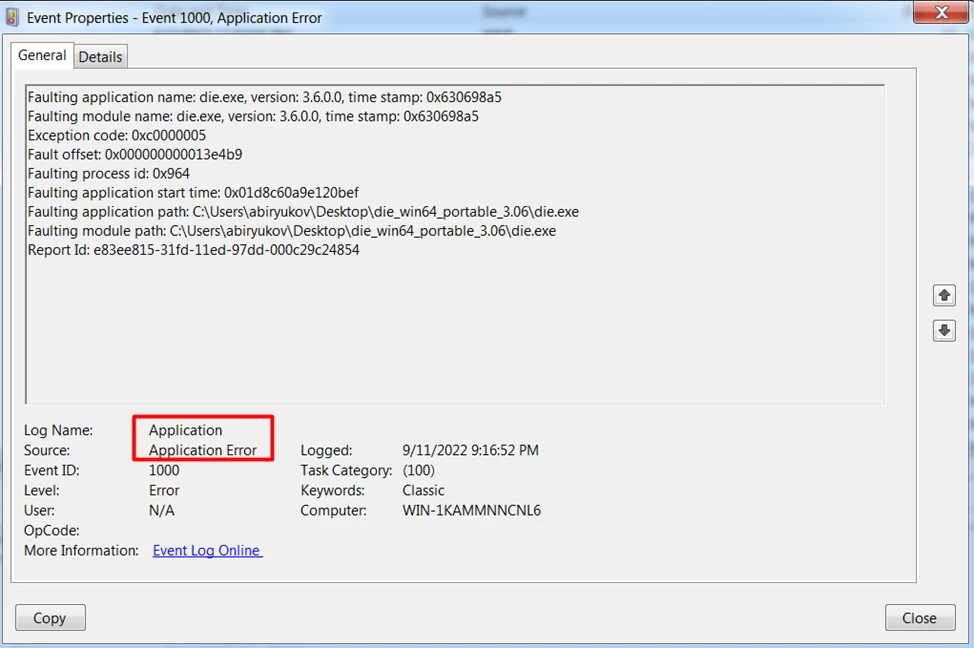Screen dimensions: 974x648
Task: Click the Task Category value (100)
Action: pyautogui.click(x=418, y=470)
